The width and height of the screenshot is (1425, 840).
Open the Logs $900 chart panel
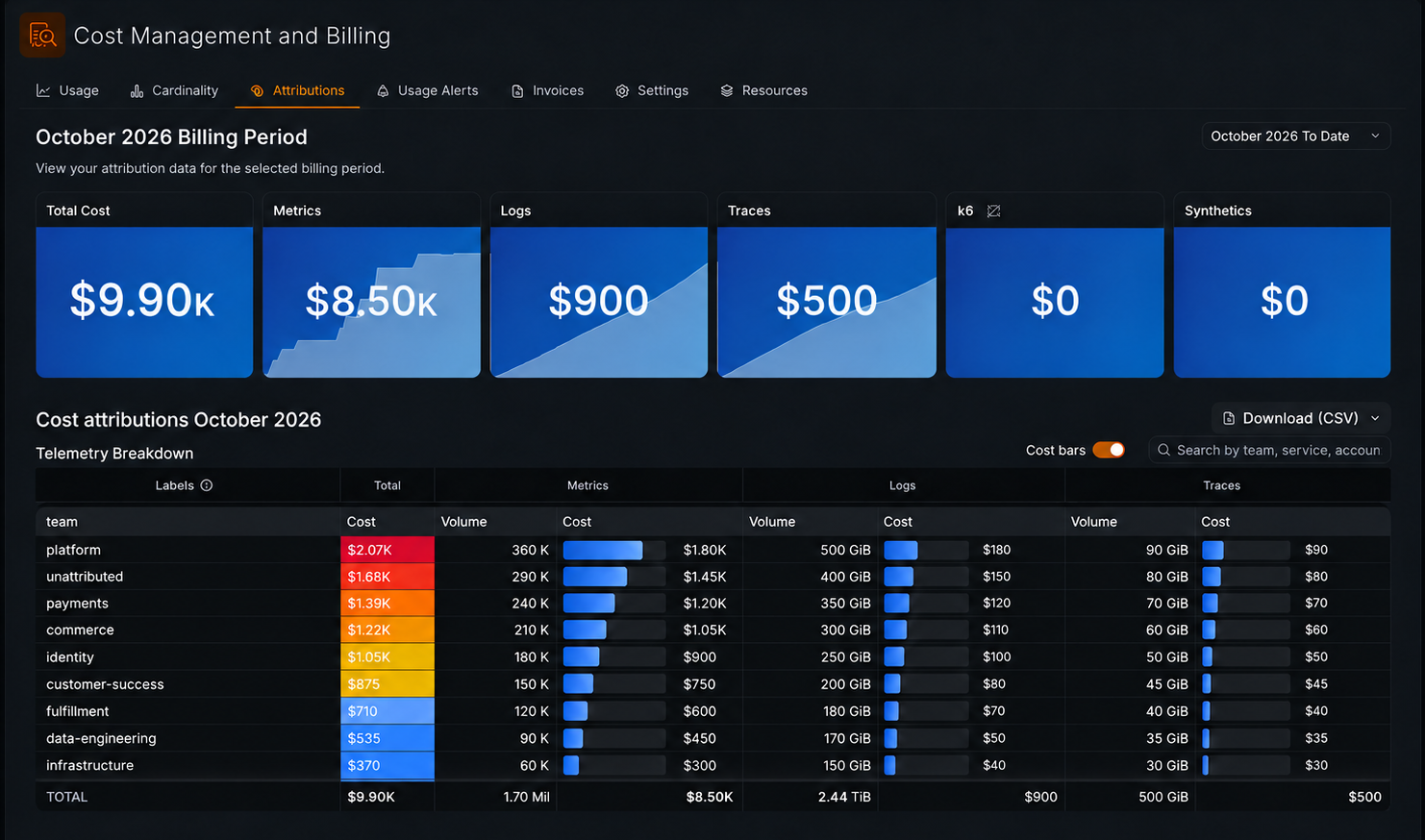pyautogui.click(x=599, y=285)
